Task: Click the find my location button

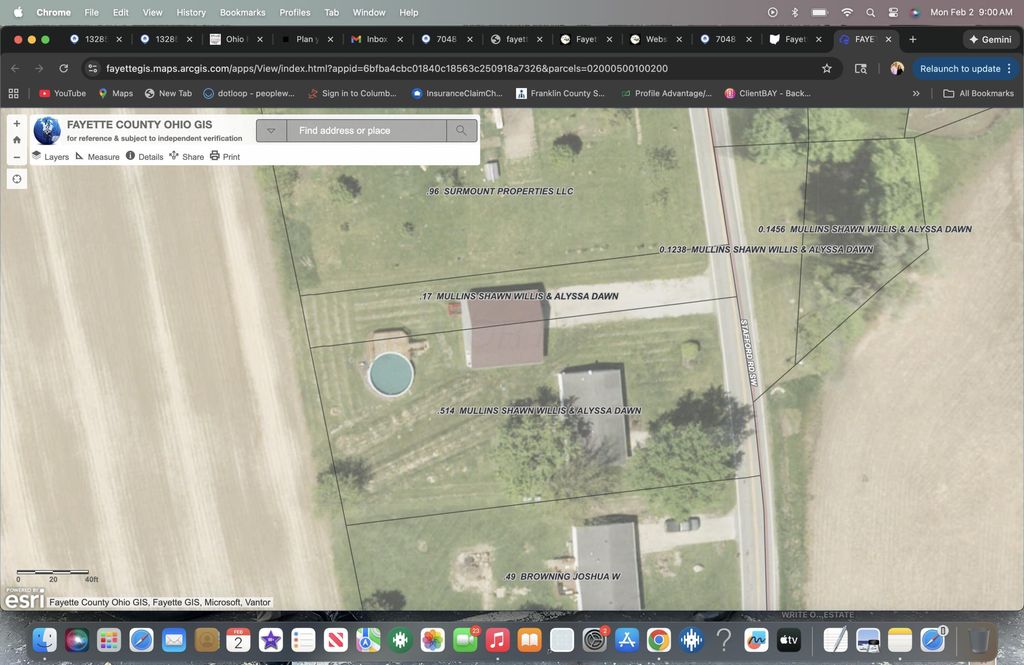Action: pyautogui.click(x=17, y=179)
